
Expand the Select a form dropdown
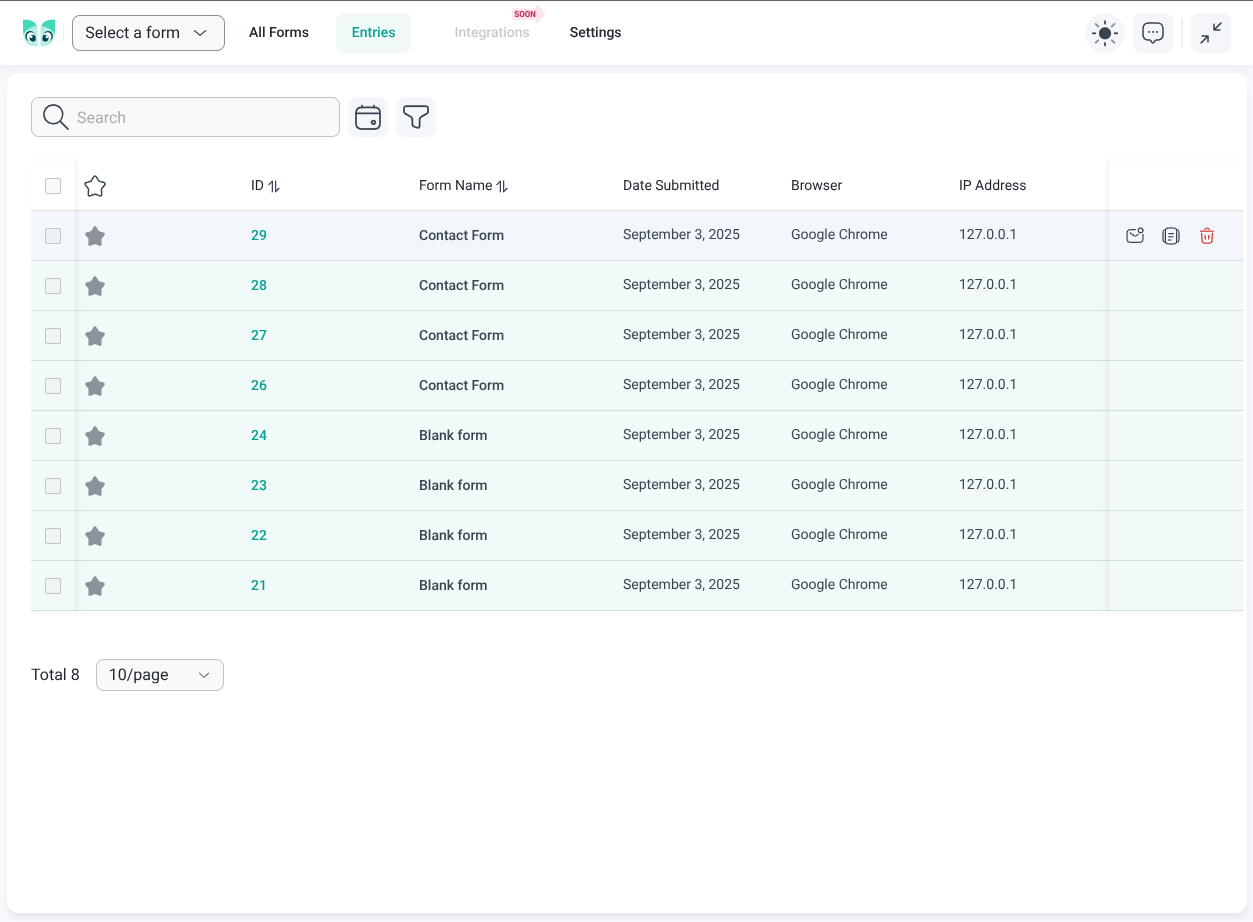coord(148,33)
